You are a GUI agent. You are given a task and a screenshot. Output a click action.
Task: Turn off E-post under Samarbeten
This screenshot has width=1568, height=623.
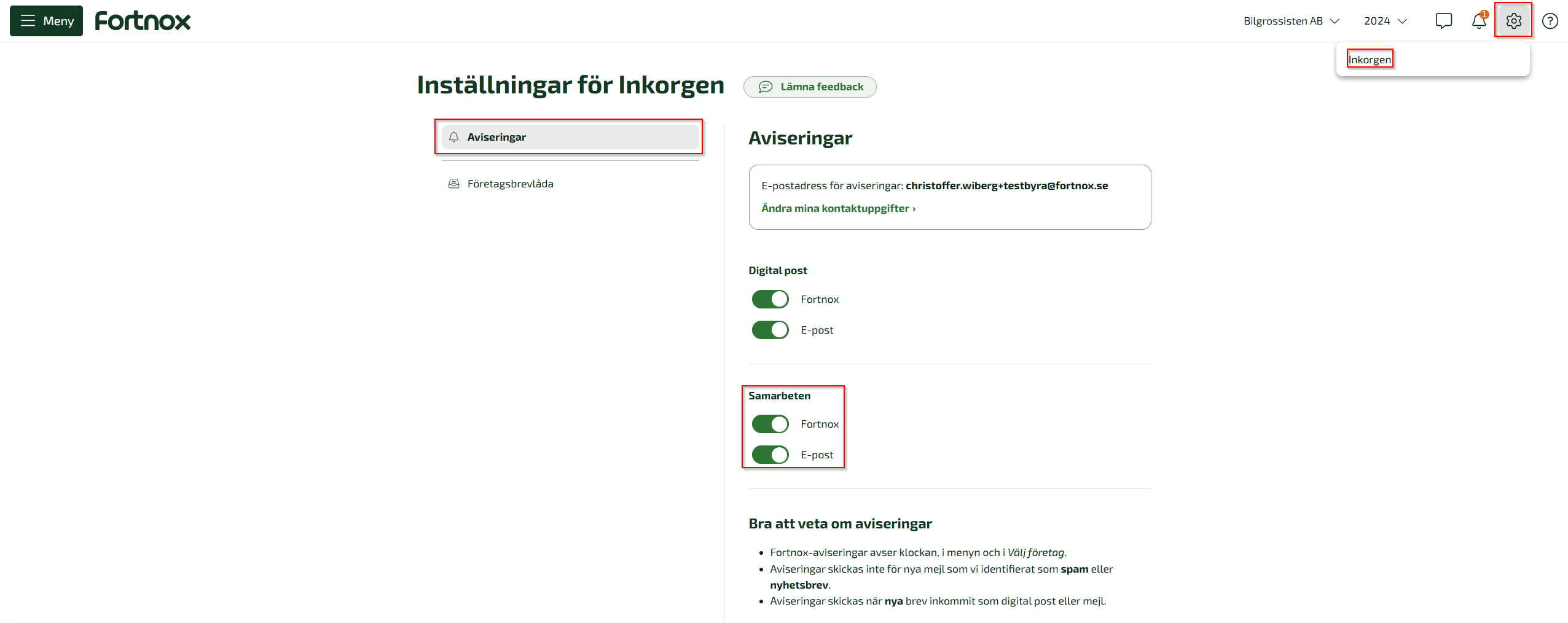click(769, 455)
